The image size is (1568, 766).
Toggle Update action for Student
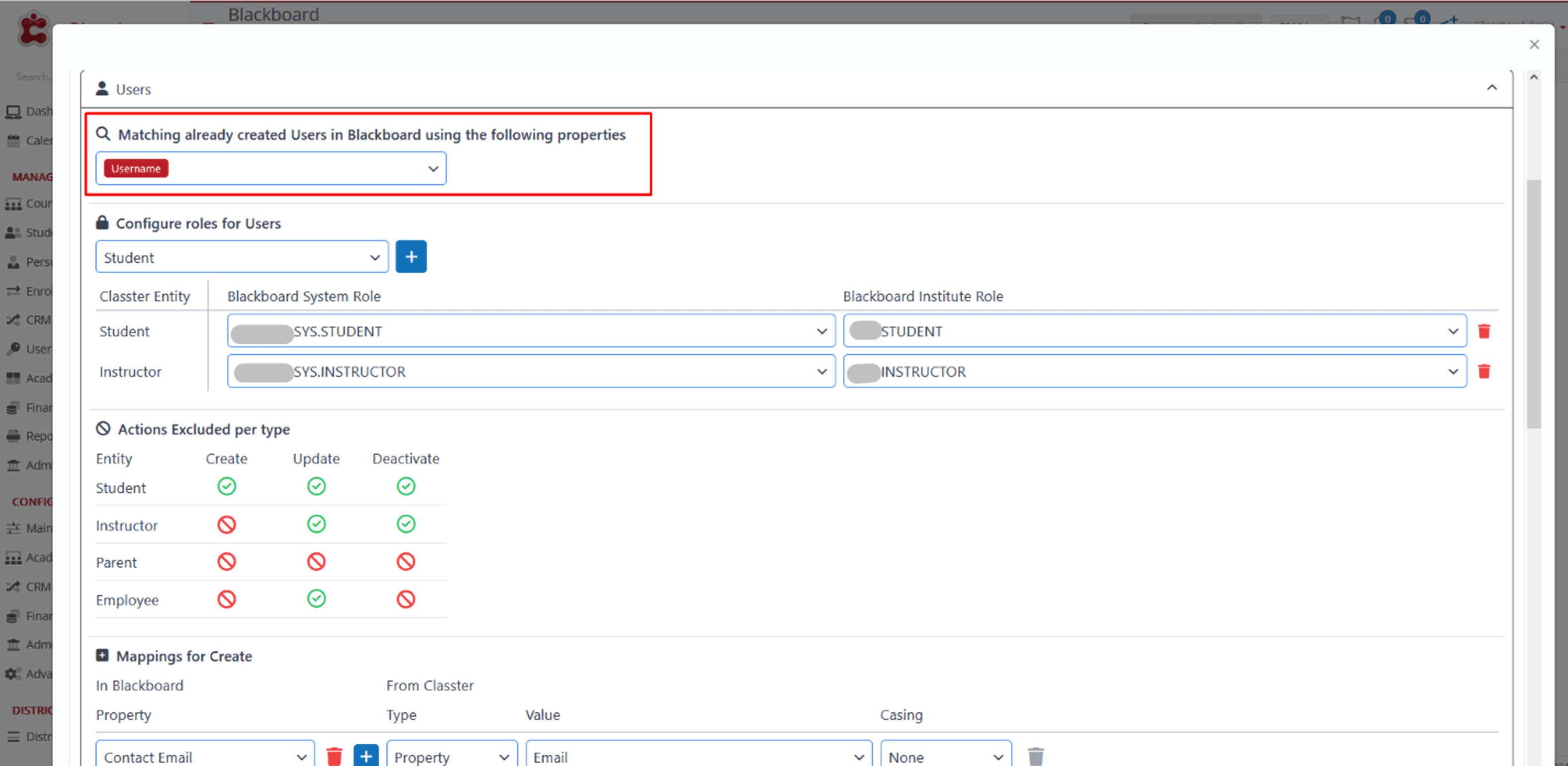pos(316,487)
